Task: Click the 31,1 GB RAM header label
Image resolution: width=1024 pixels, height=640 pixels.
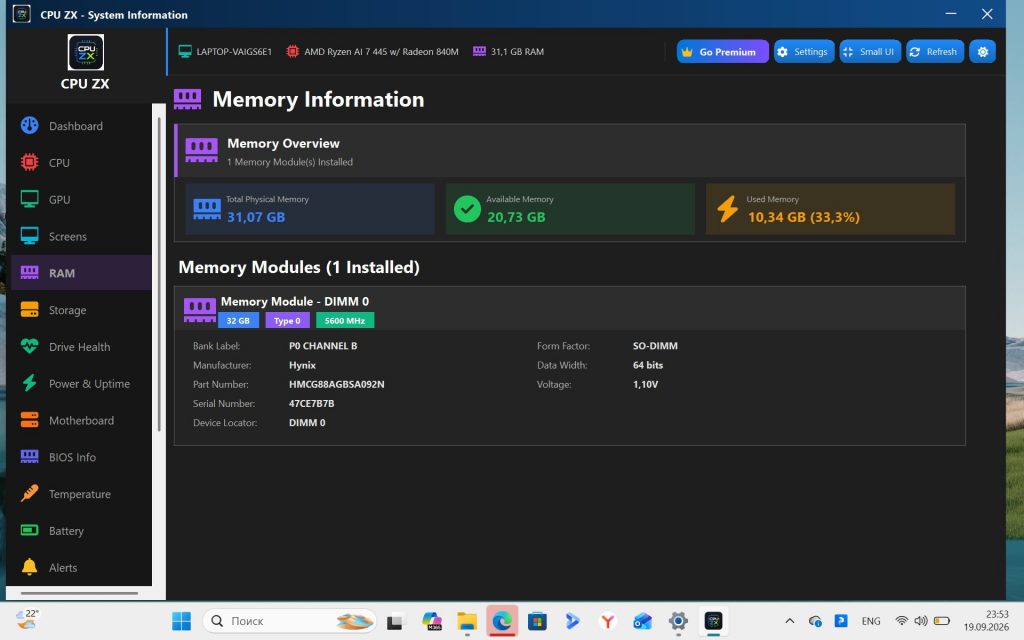Action: 517,52
